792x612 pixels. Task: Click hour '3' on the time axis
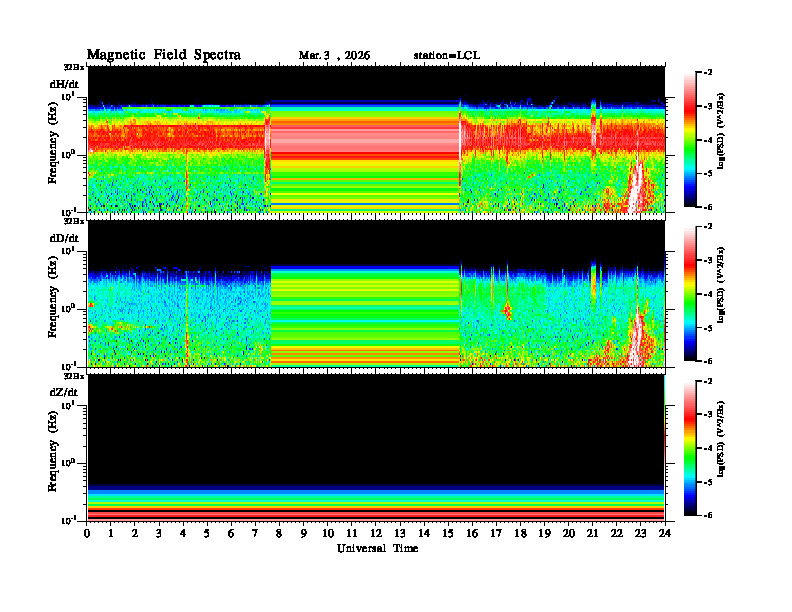(159, 534)
